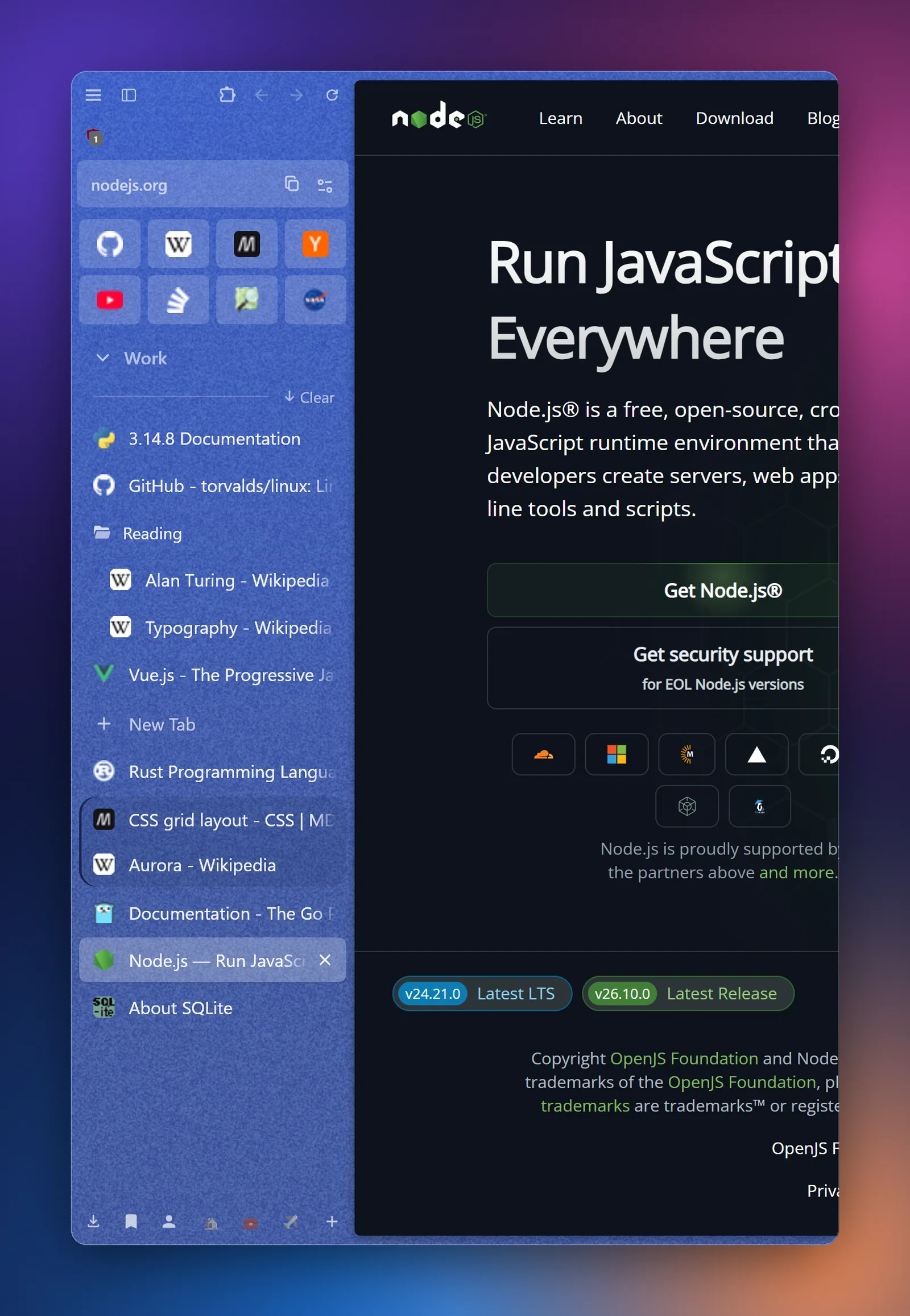910x1316 pixels.
Task: Follow the 'and more' partners link
Action: [x=797, y=872]
